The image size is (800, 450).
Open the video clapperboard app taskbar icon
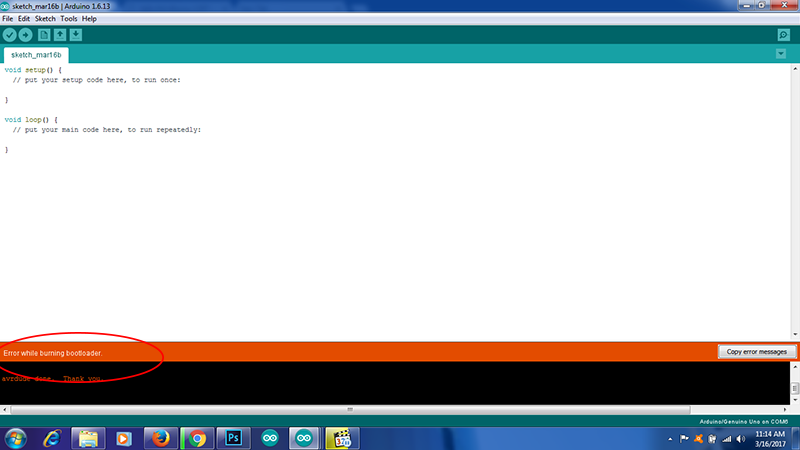point(342,439)
